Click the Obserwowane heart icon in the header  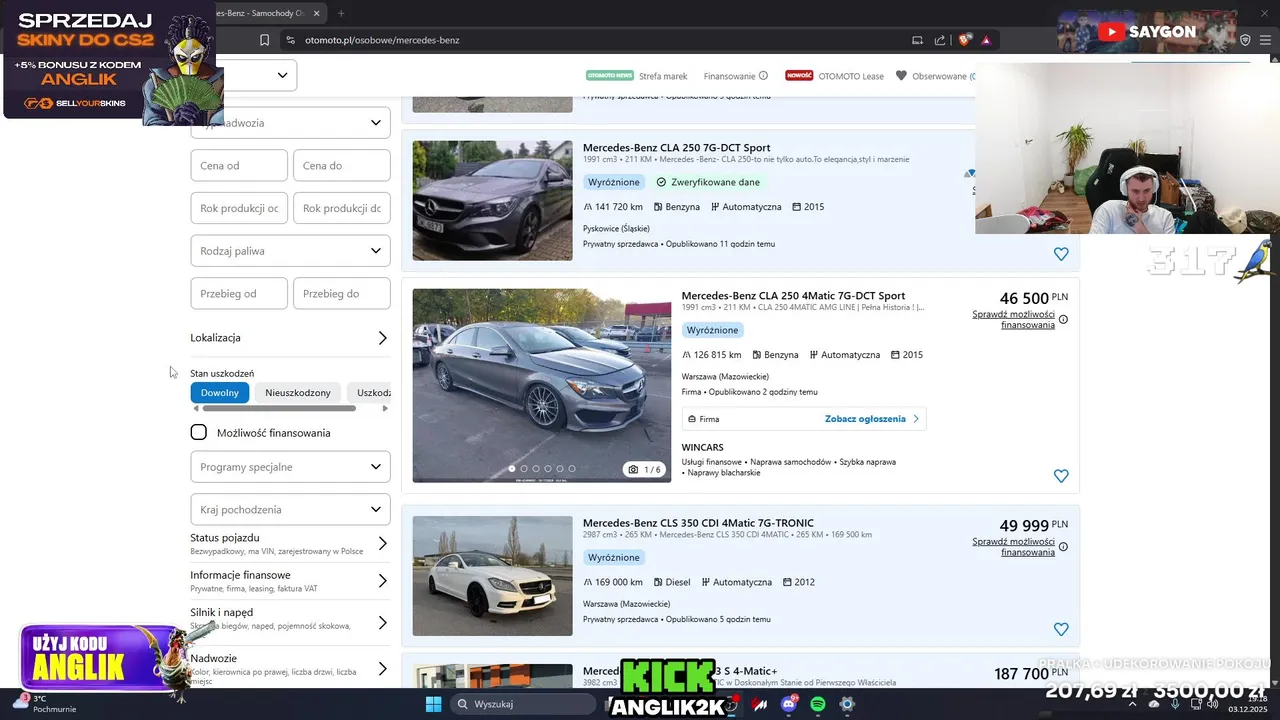pos(901,76)
